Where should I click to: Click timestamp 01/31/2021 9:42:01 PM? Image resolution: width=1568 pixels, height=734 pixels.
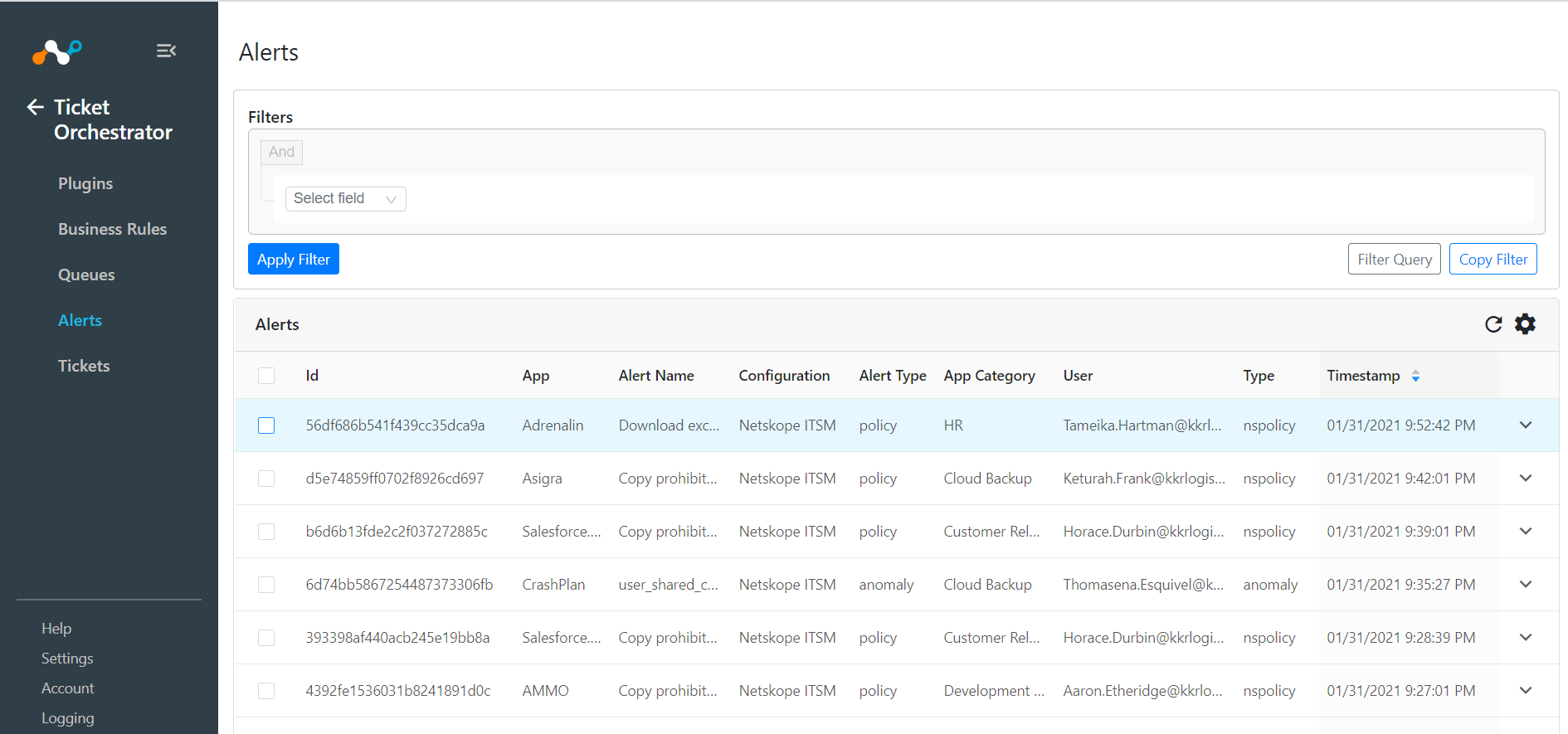pos(1400,479)
